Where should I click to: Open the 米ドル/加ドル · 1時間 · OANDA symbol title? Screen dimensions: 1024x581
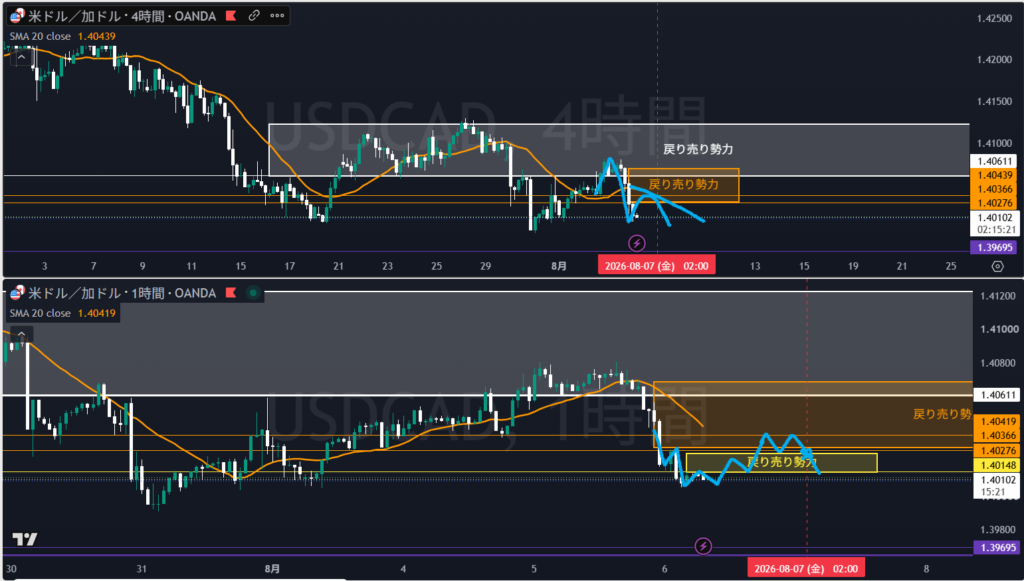pos(121,292)
